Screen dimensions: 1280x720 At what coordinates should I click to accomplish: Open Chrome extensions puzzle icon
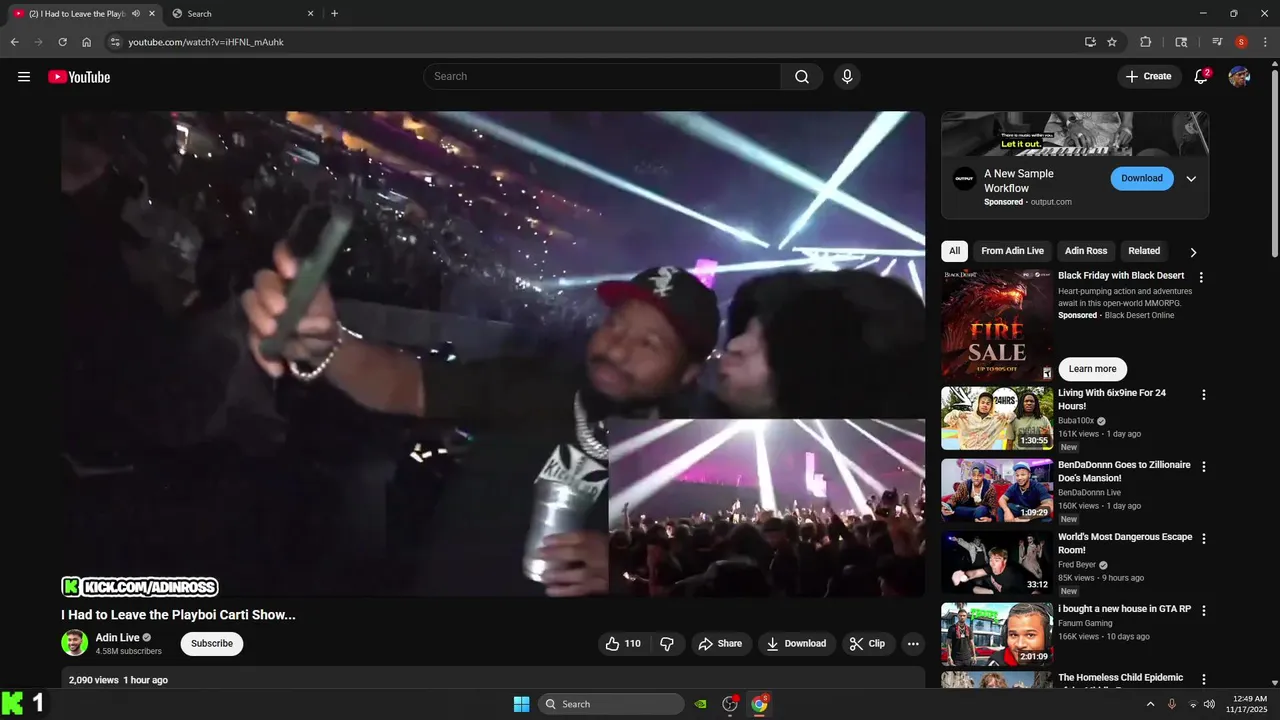[1146, 42]
